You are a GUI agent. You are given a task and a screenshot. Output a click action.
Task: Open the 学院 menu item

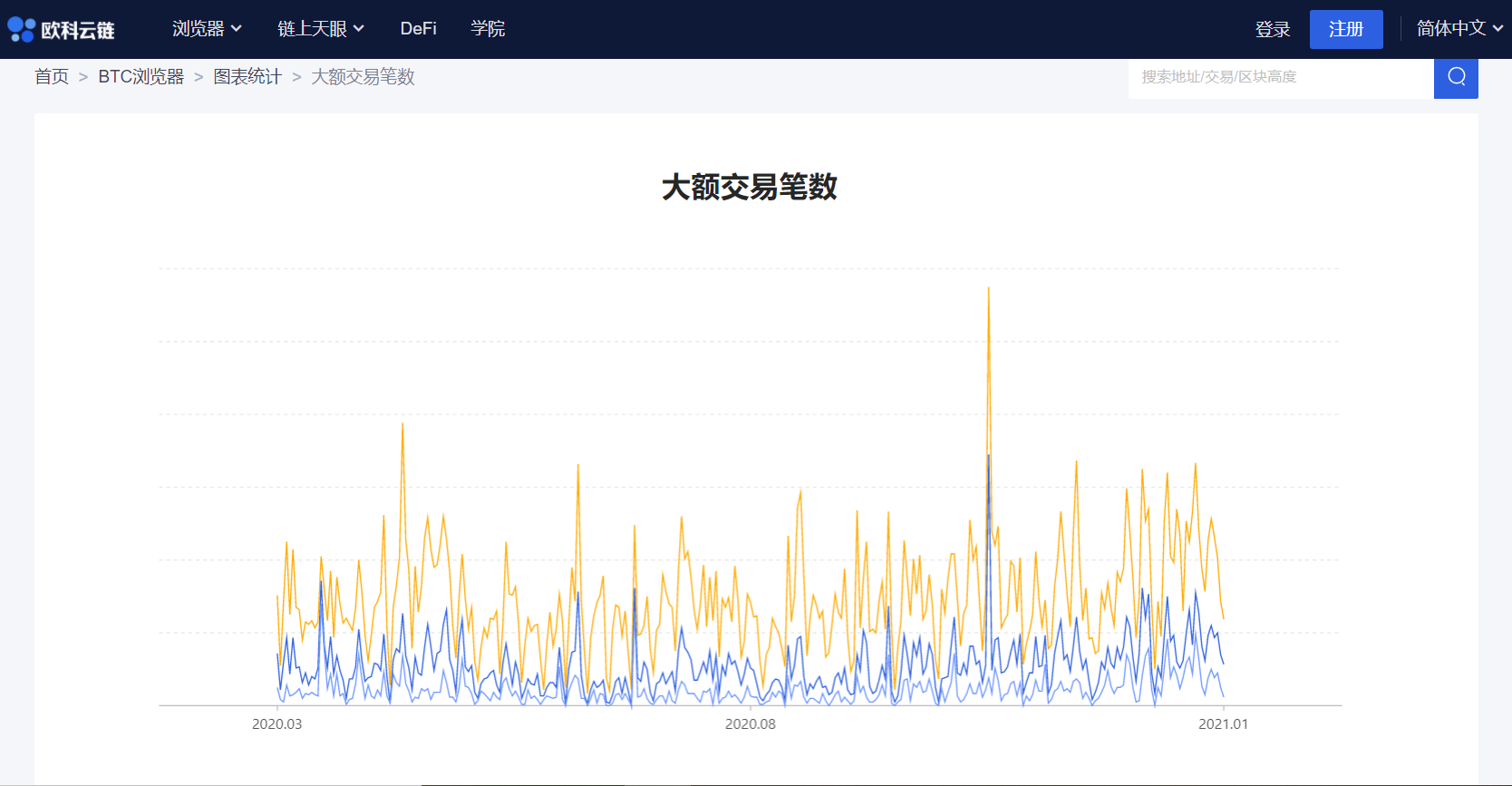488,29
